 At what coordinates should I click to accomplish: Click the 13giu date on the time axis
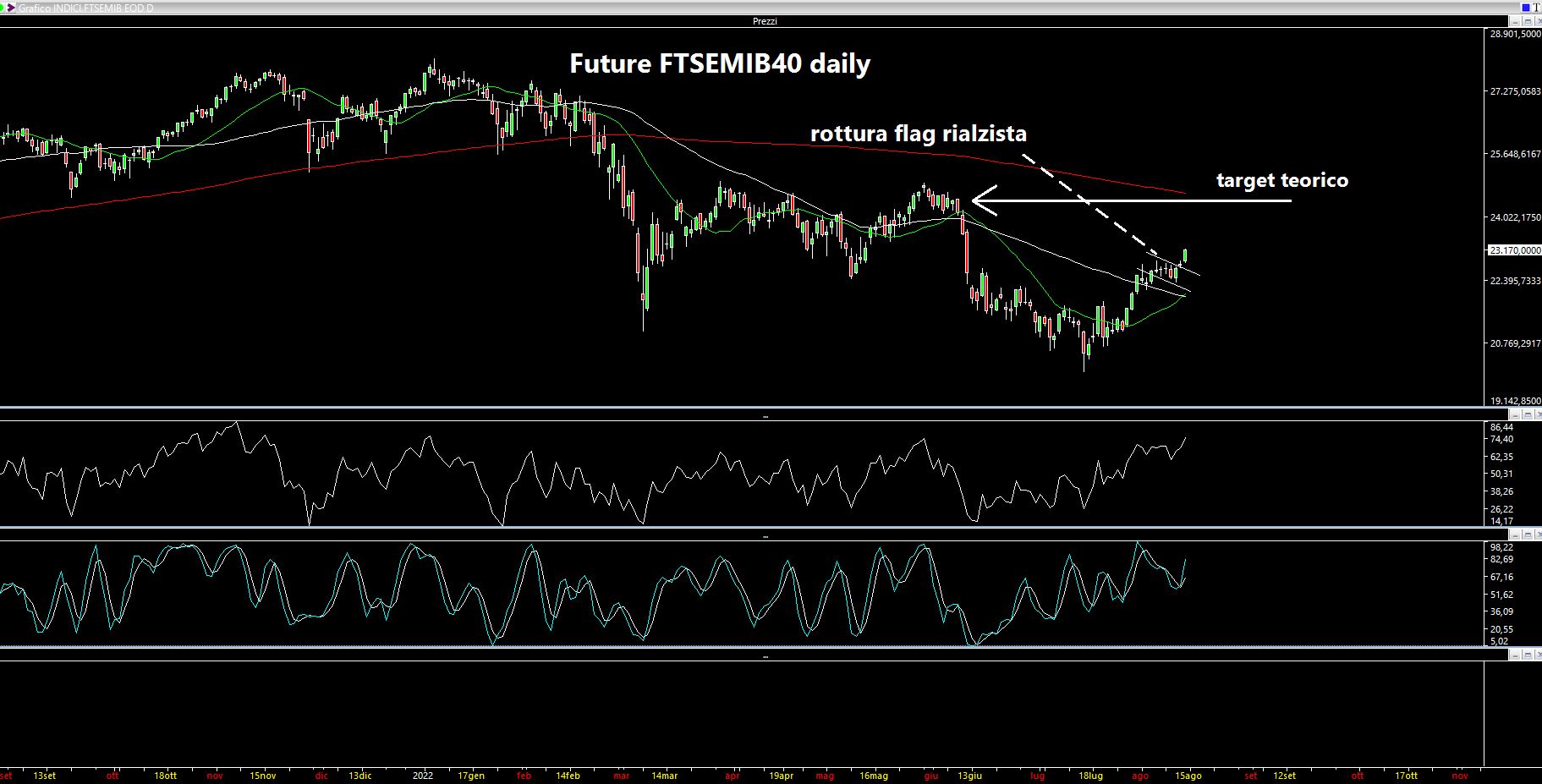tap(970, 776)
